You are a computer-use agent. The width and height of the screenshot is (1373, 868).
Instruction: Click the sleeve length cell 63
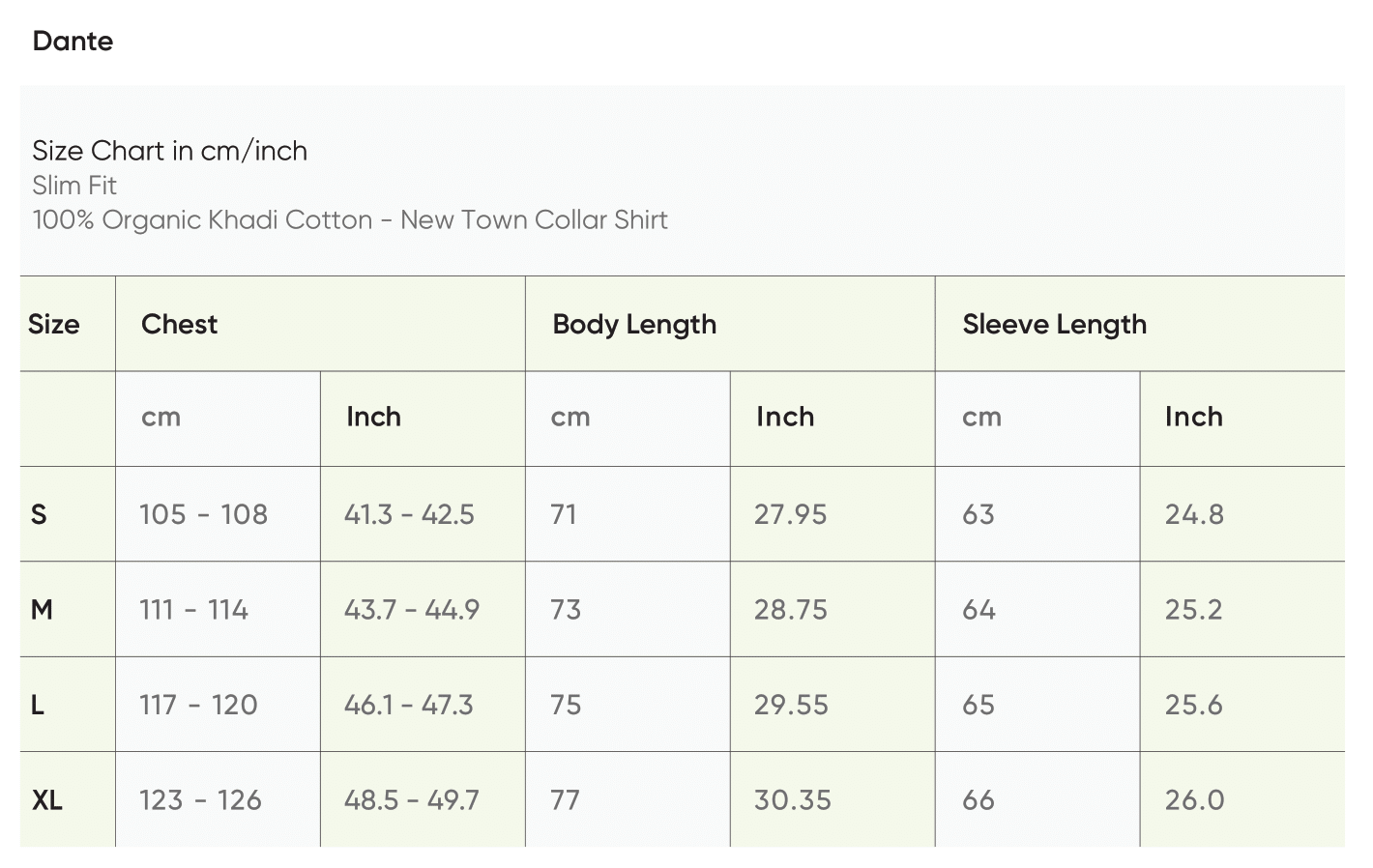tap(979, 514)
